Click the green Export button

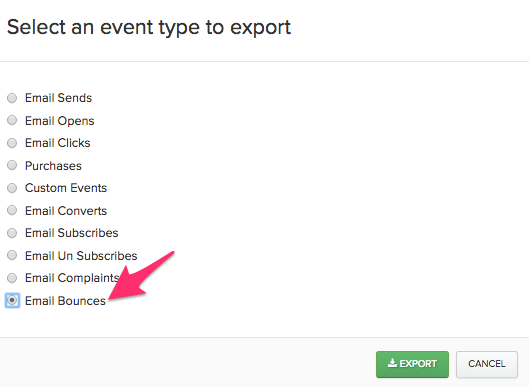(x=412, y=364)
